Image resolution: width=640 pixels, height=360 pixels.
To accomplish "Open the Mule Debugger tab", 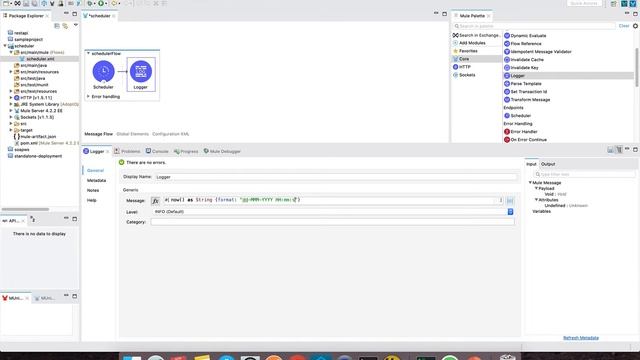I will (x=222, y=151).
